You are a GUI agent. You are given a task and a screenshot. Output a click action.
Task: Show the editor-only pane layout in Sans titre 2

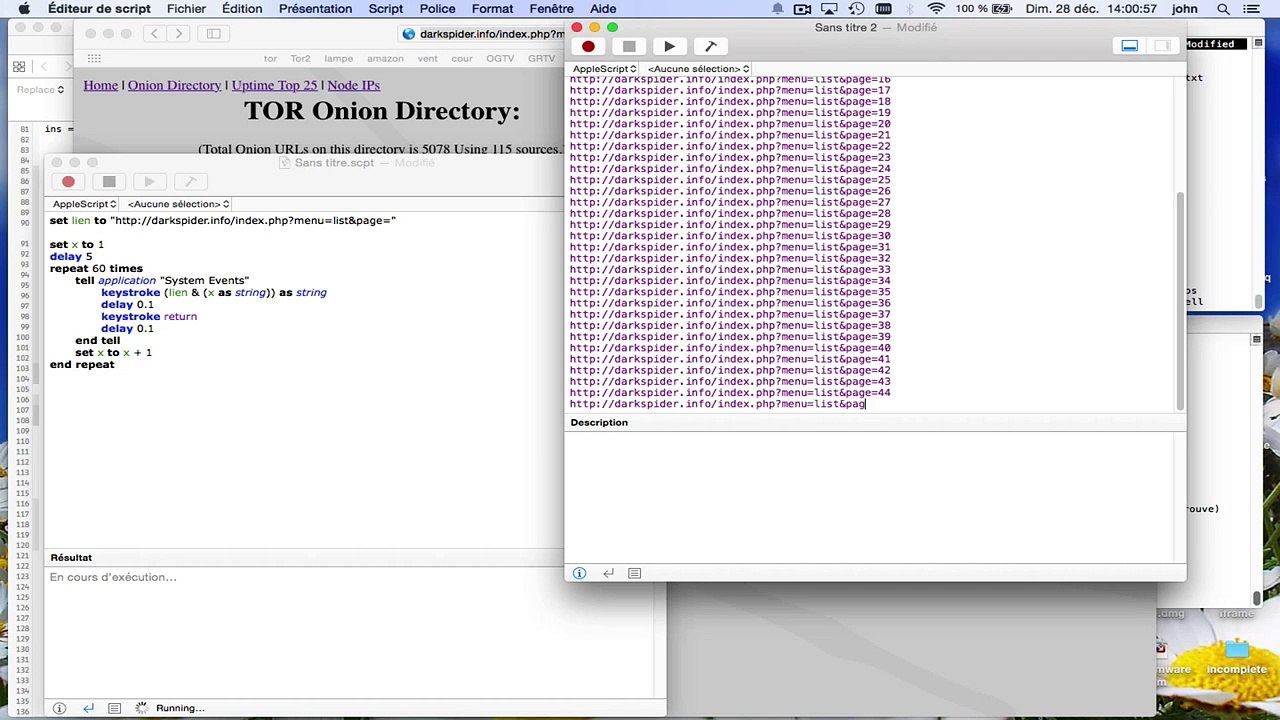[1129, 46]
